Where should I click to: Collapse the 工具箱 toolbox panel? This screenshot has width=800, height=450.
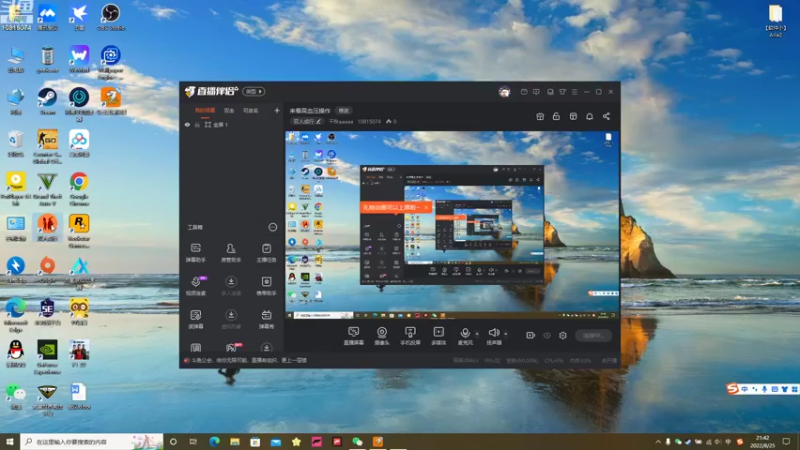coord(273,227)
